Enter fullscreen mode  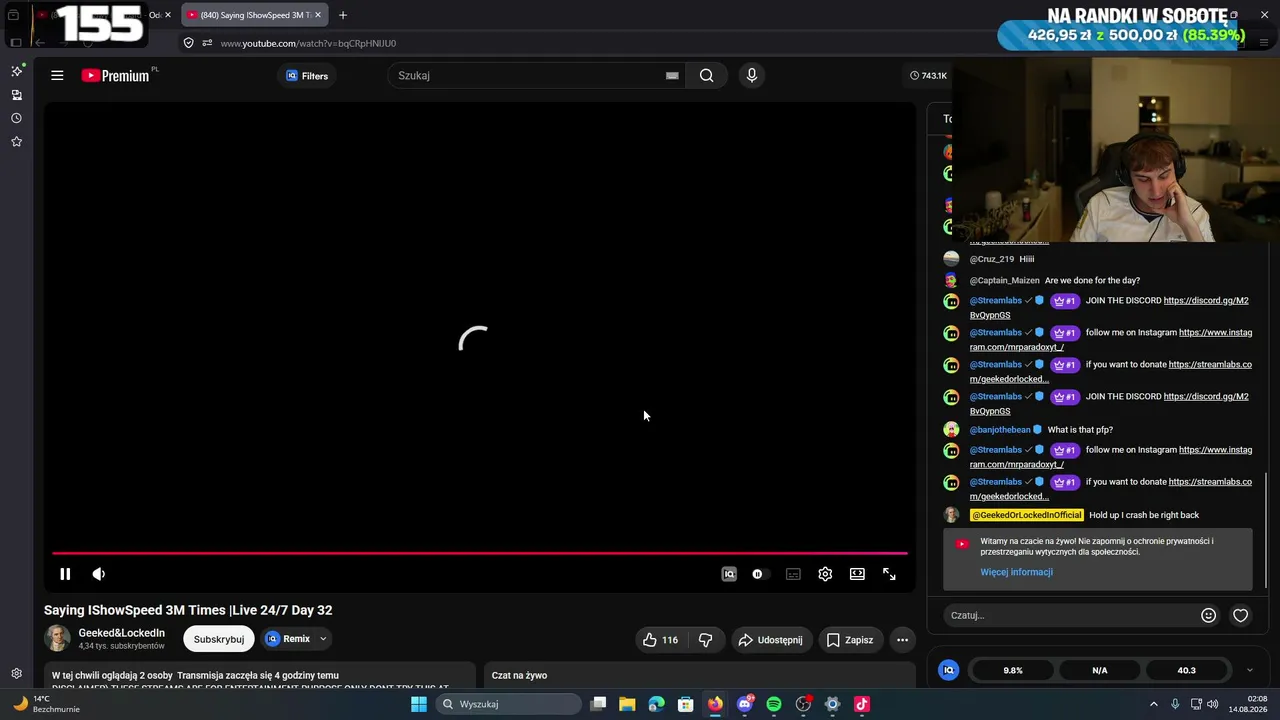coord(889,574)
